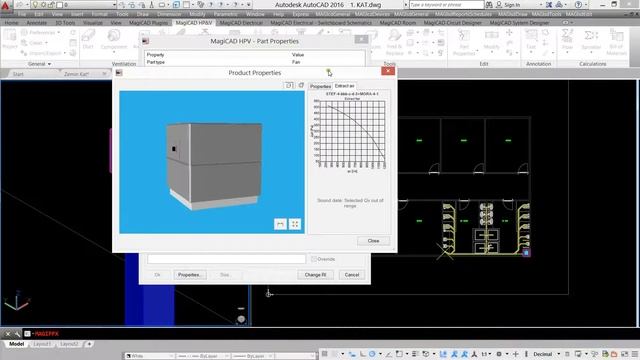640x360 pixels.
Task: Expand the Import/Export dropdown
Action: tap(64, 53)
